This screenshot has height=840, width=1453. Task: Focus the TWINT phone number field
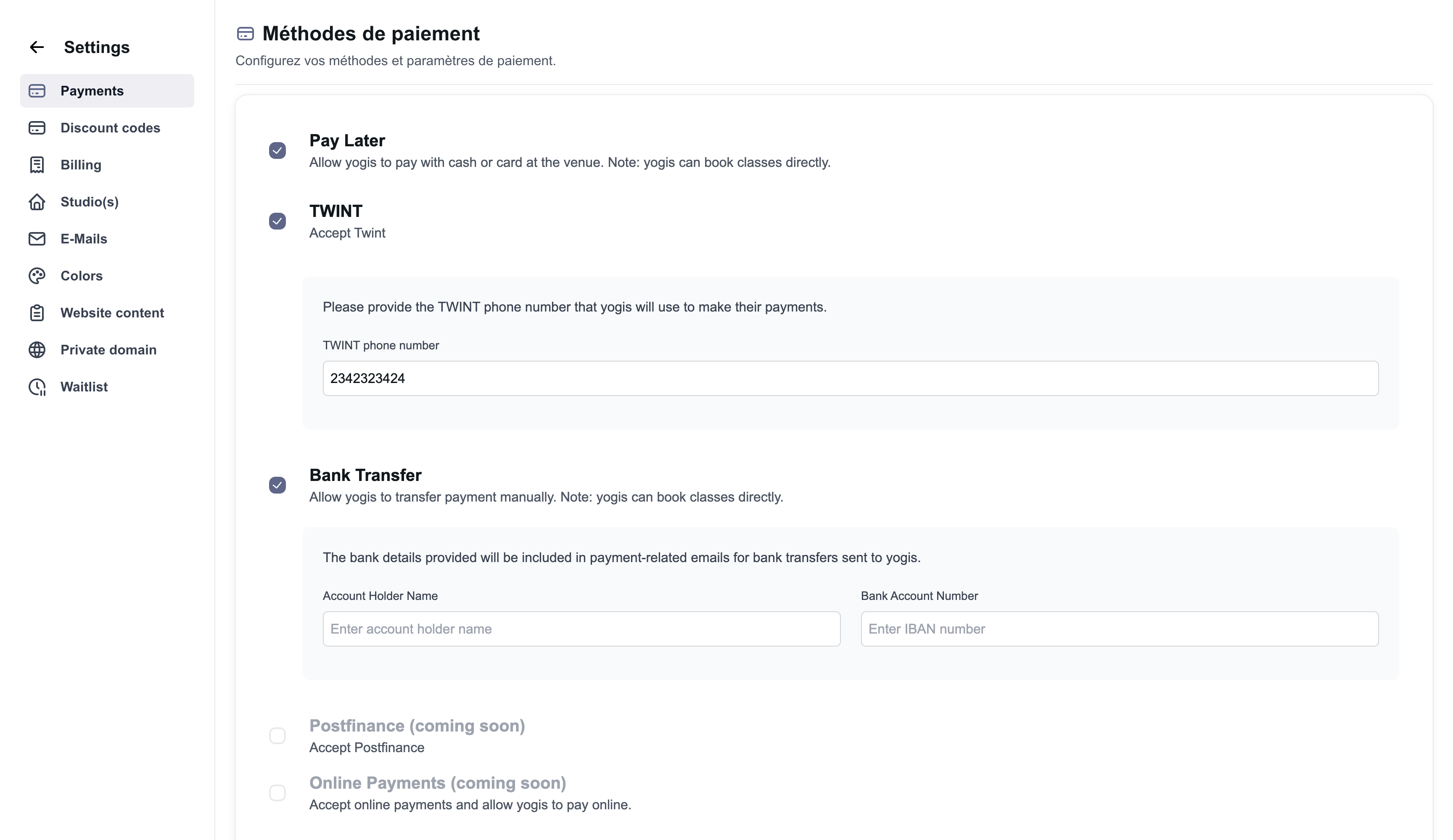click(850, 378)
